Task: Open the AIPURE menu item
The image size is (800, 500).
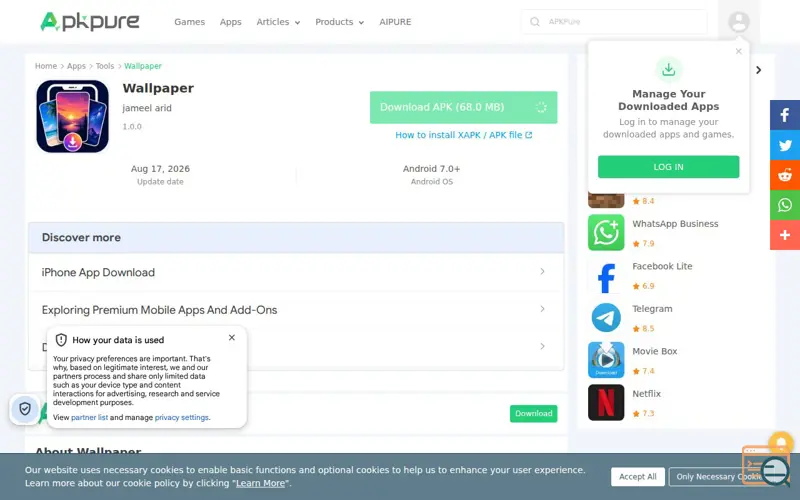Action: 395,22
